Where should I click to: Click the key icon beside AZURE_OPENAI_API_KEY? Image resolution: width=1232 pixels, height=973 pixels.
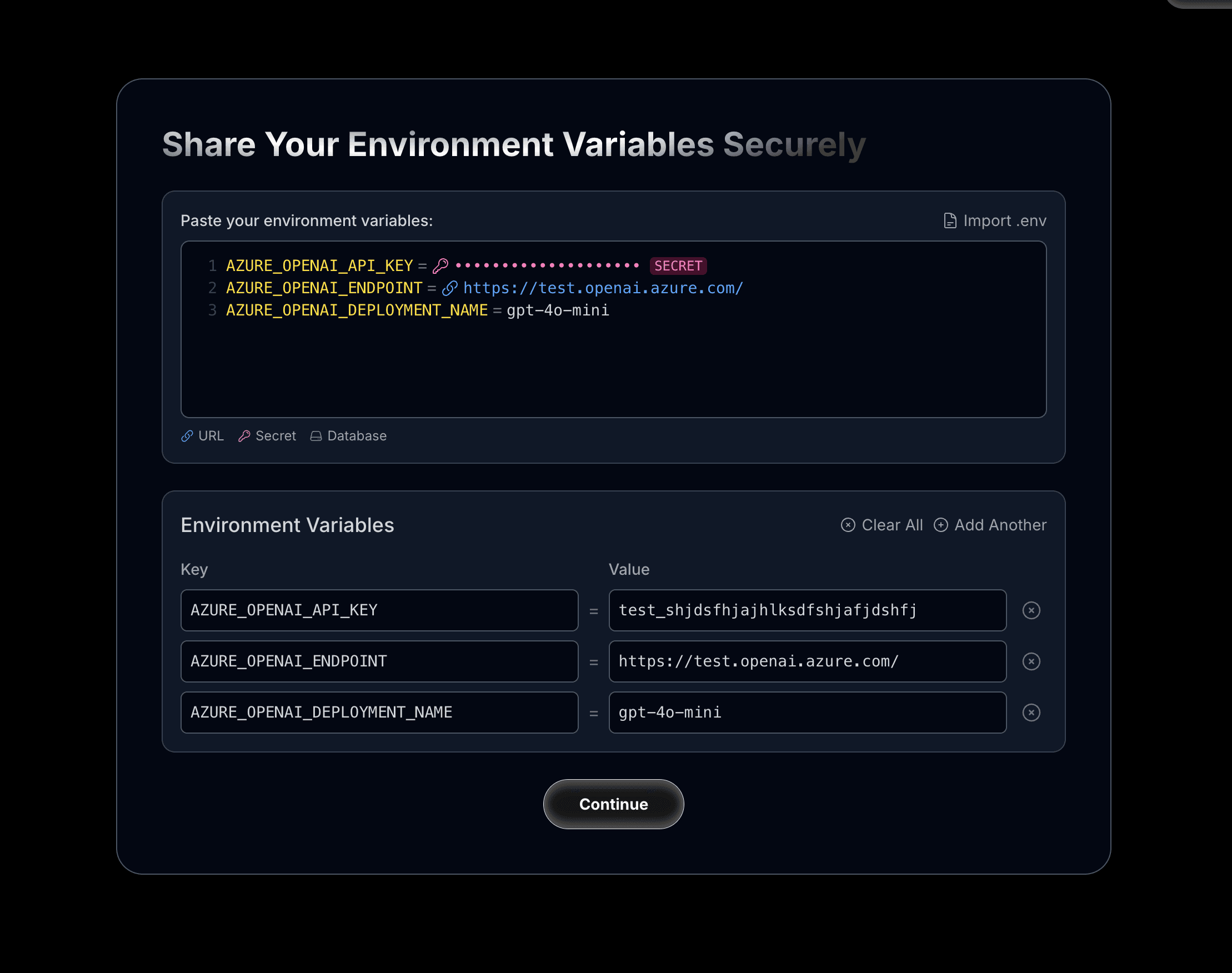coord(440,264)
